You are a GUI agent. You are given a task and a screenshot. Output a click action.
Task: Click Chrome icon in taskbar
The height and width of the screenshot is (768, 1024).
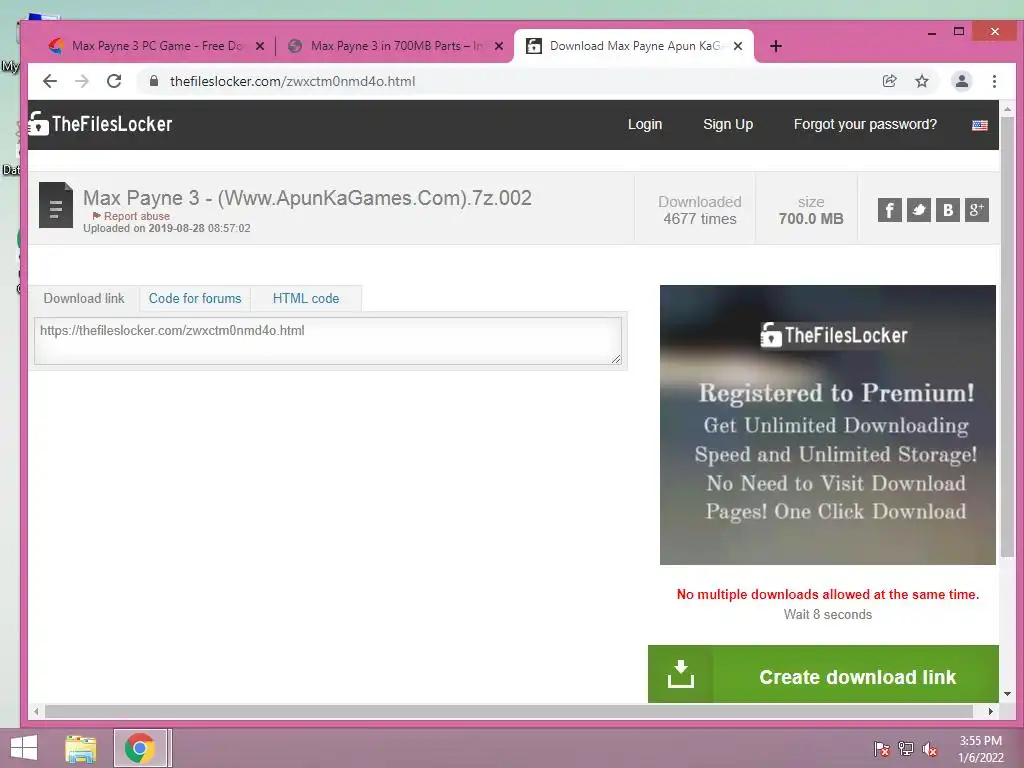point(140,748)
